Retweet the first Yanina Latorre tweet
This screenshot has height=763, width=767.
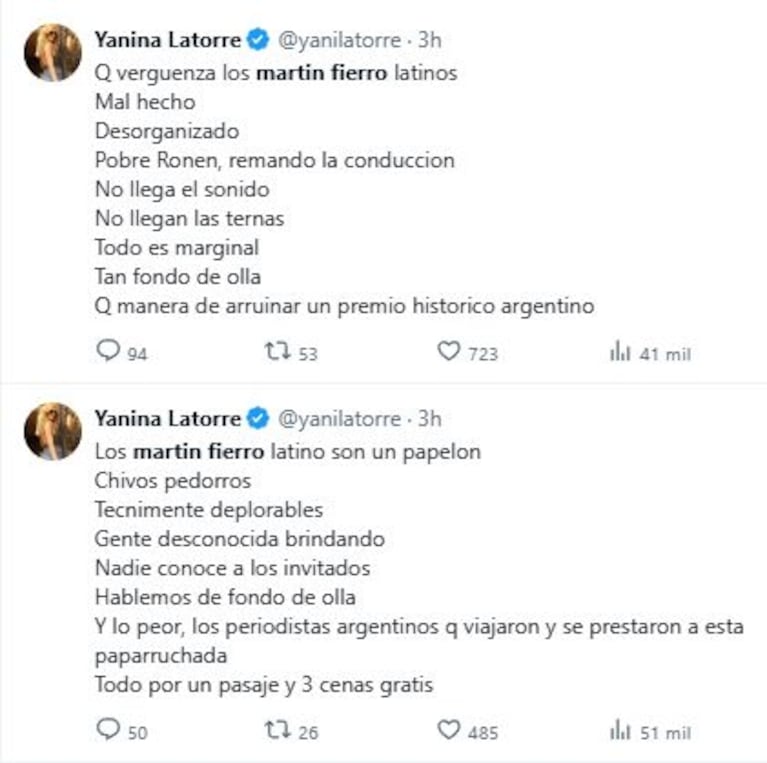pyautogui.click(x=277, y=351)
